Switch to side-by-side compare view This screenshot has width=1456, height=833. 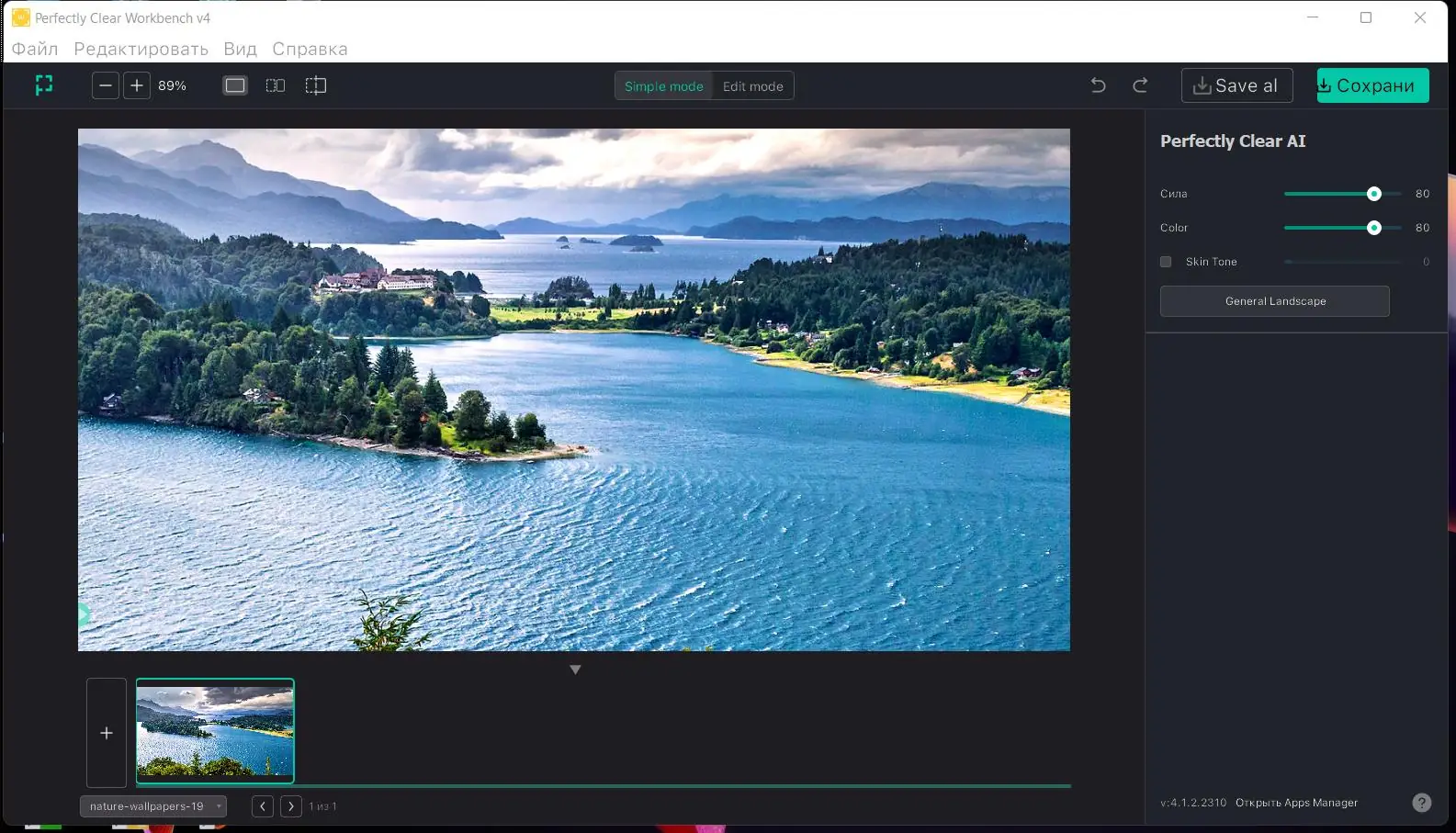pos(276,85)
